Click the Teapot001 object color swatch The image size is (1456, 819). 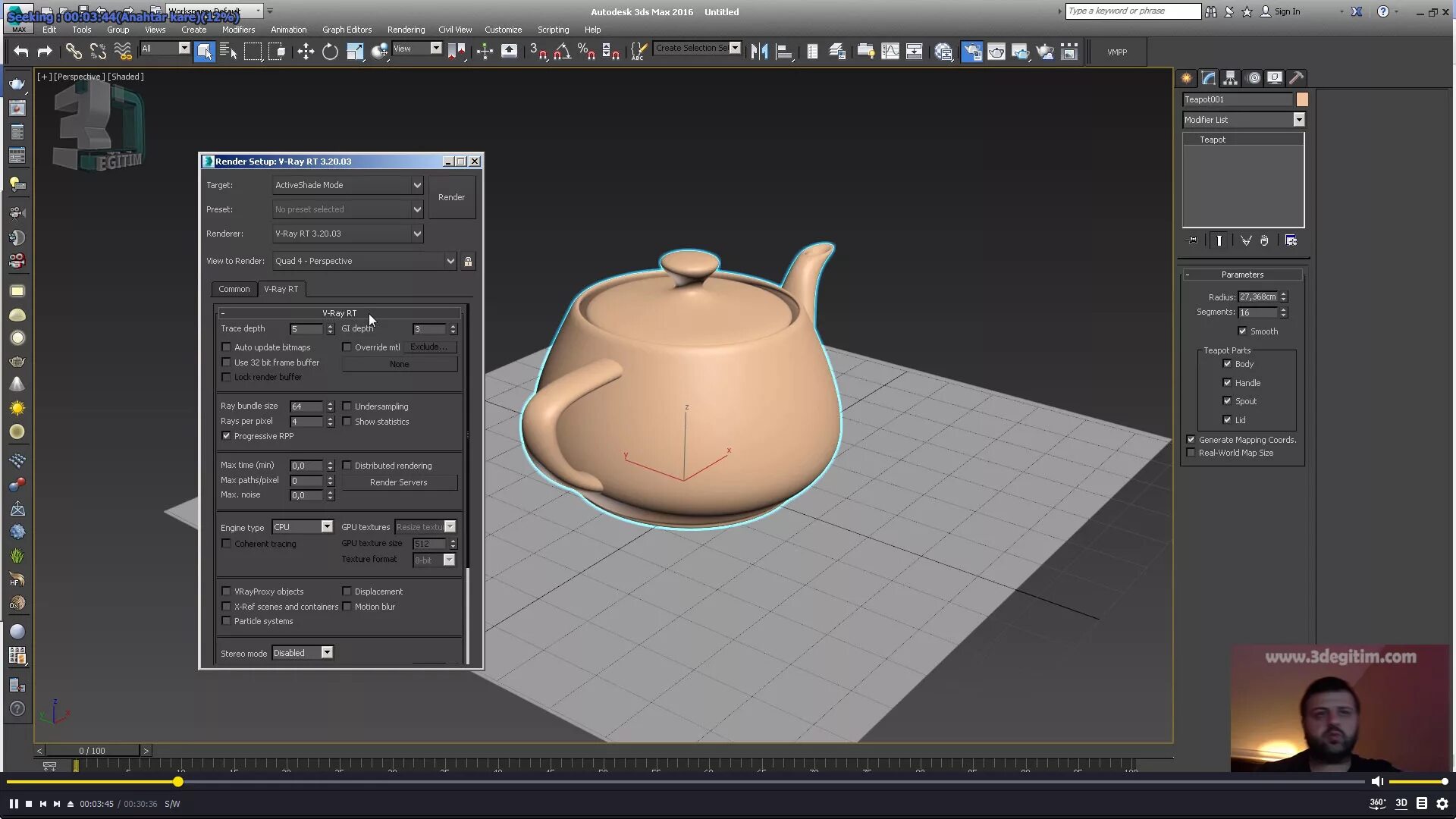click(1302, 99)
